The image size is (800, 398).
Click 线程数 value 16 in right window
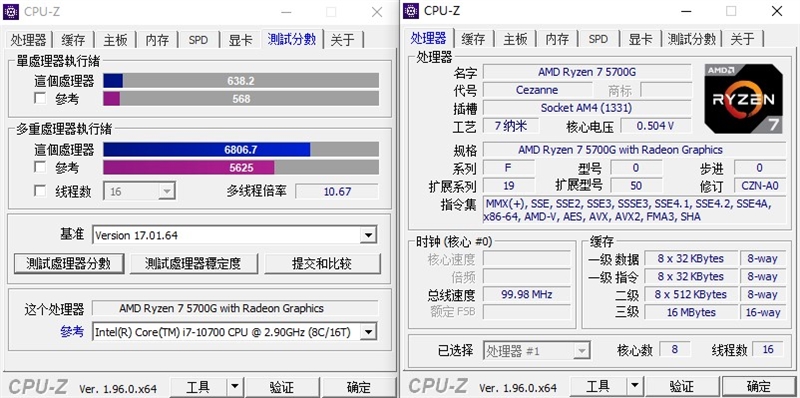(768, 350)
